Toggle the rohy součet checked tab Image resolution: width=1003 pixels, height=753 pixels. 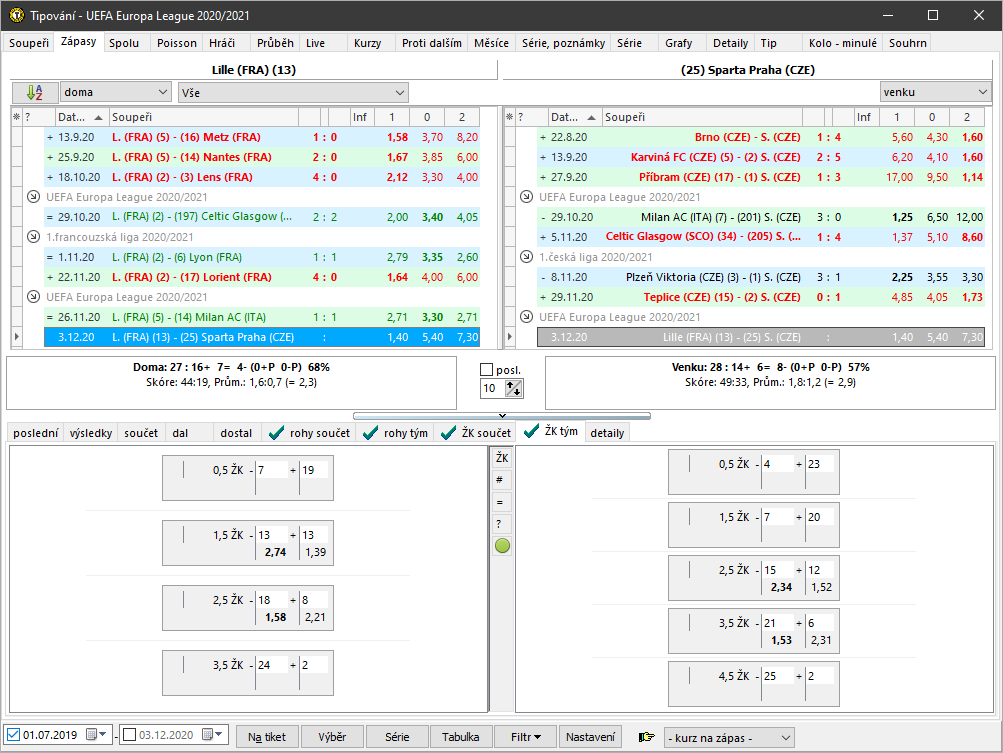point(310,433)
